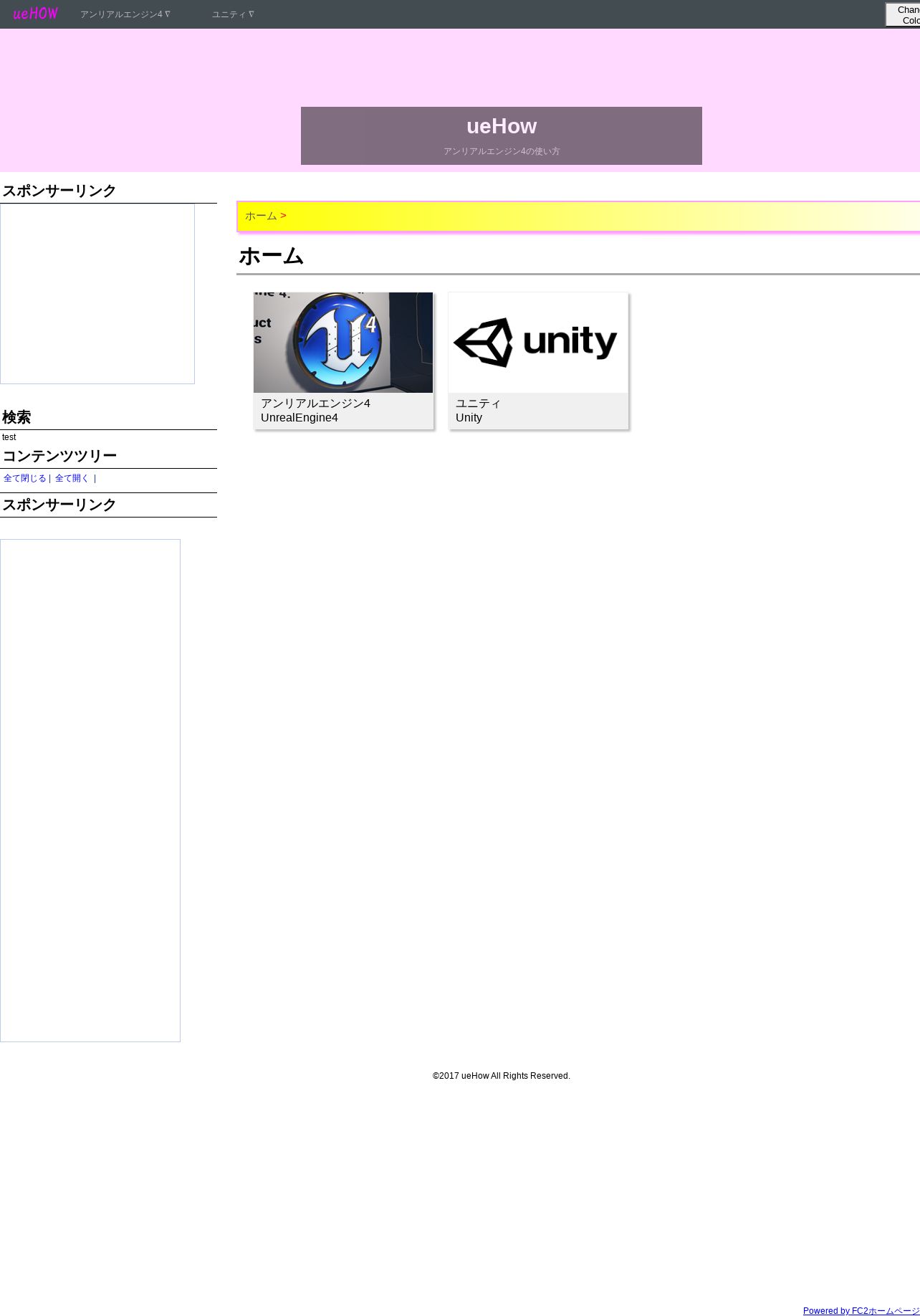
Task: Open the アンリアルエンジン4 dropdown menu
Action: [x=125, y=14]
